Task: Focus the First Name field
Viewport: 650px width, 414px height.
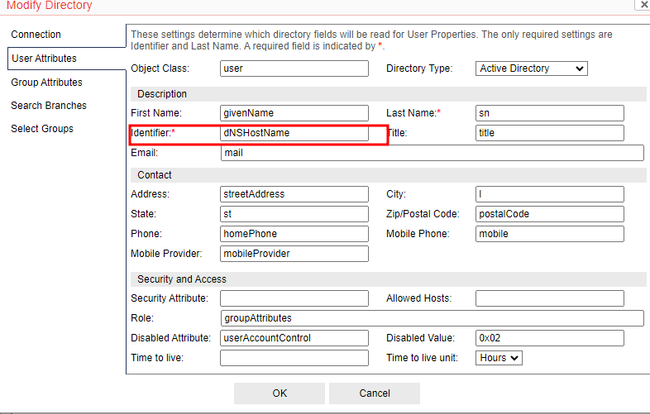Action: [294, 113]
